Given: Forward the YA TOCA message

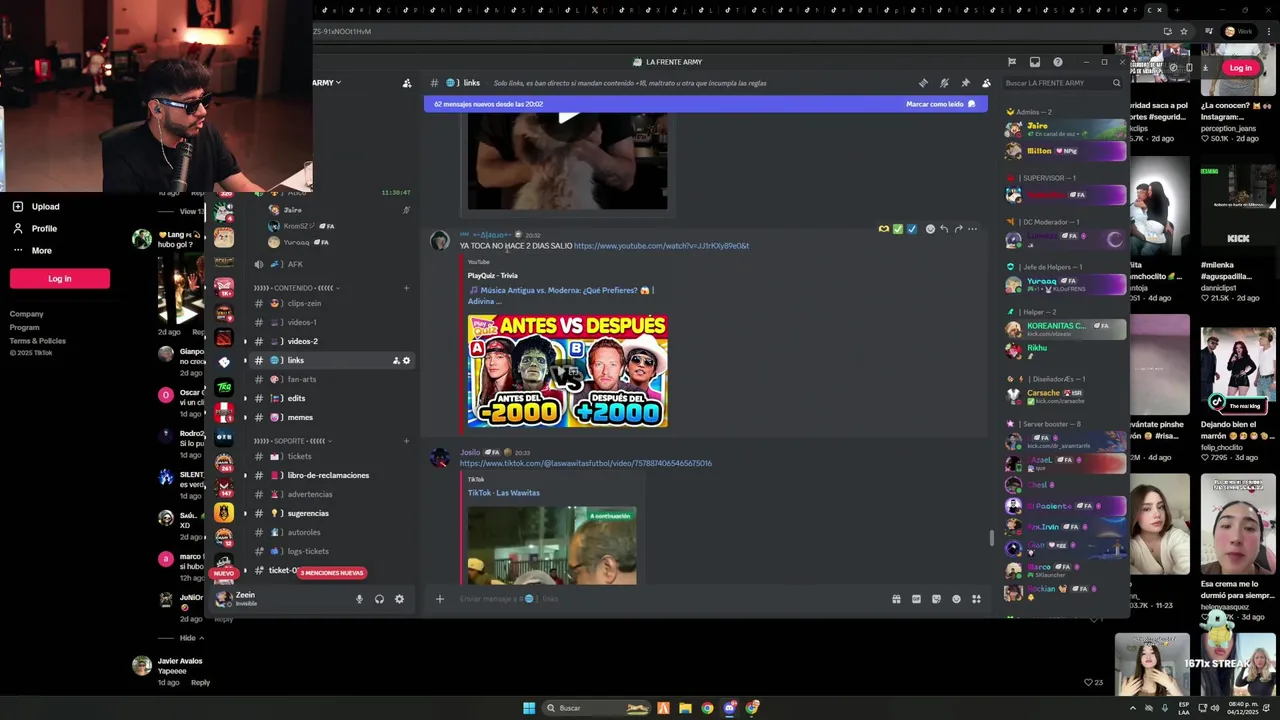Looking at the screenshot, I should [958, 229].
